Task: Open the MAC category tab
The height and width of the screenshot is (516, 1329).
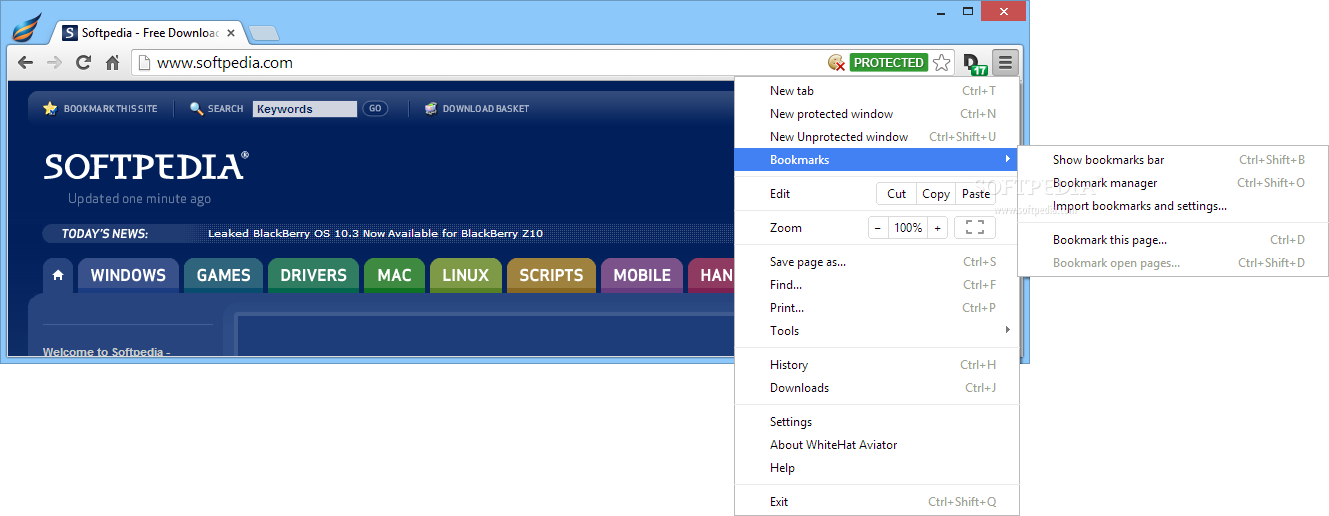Action: coord(394,275)
